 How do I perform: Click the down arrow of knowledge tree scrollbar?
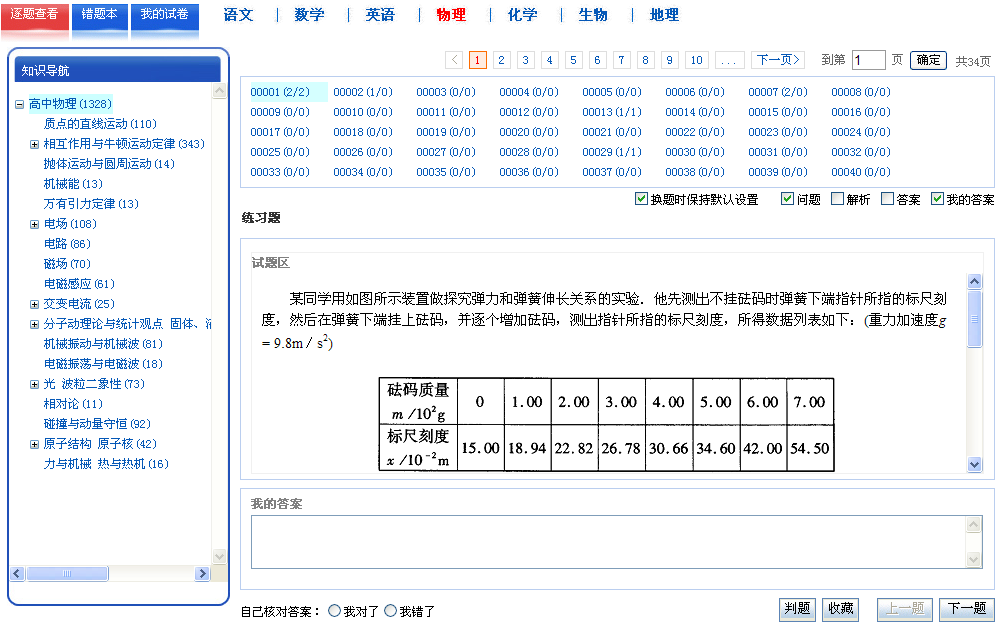click(219, 556)
